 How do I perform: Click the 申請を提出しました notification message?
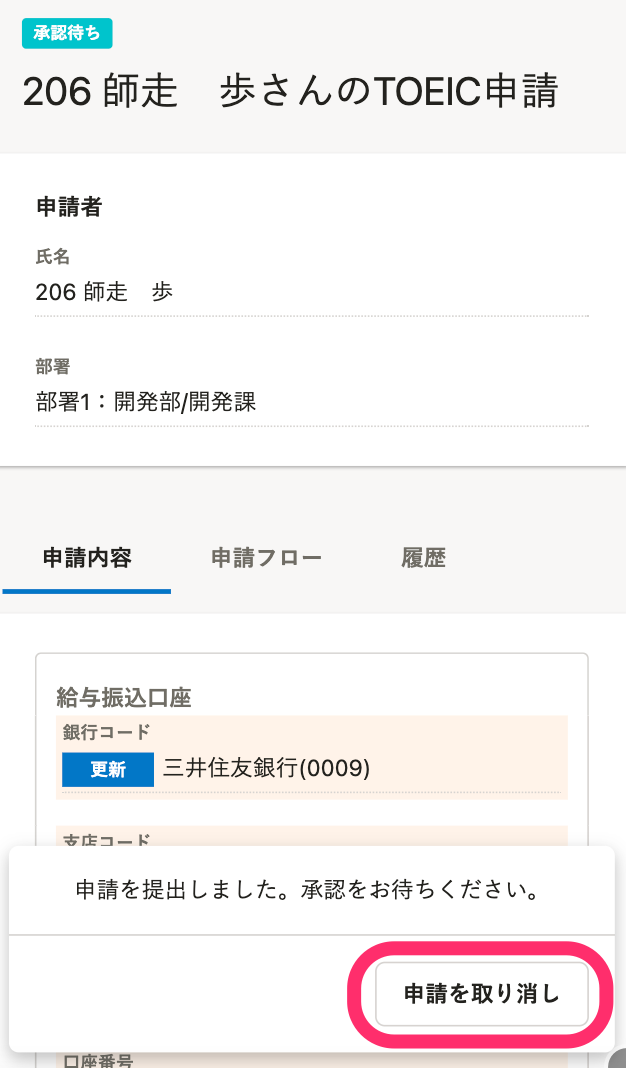click(308, 890)
